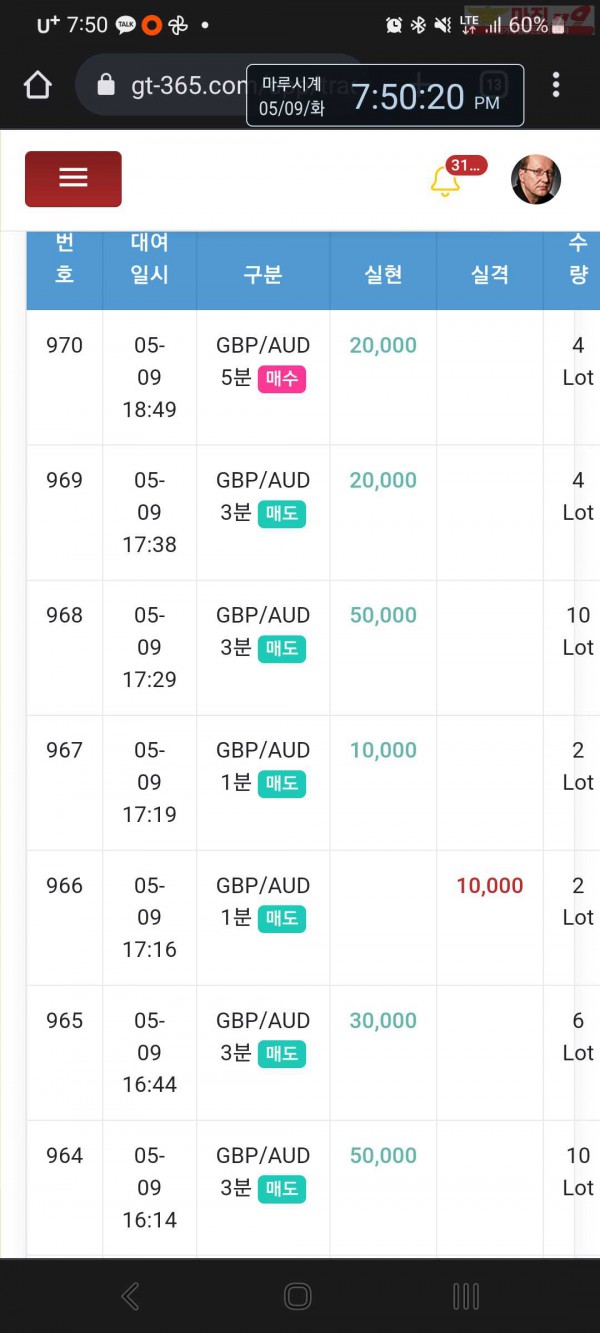600x1333 pixels.
Task: Open notifications via the bell icon
Action: [445, 181]
